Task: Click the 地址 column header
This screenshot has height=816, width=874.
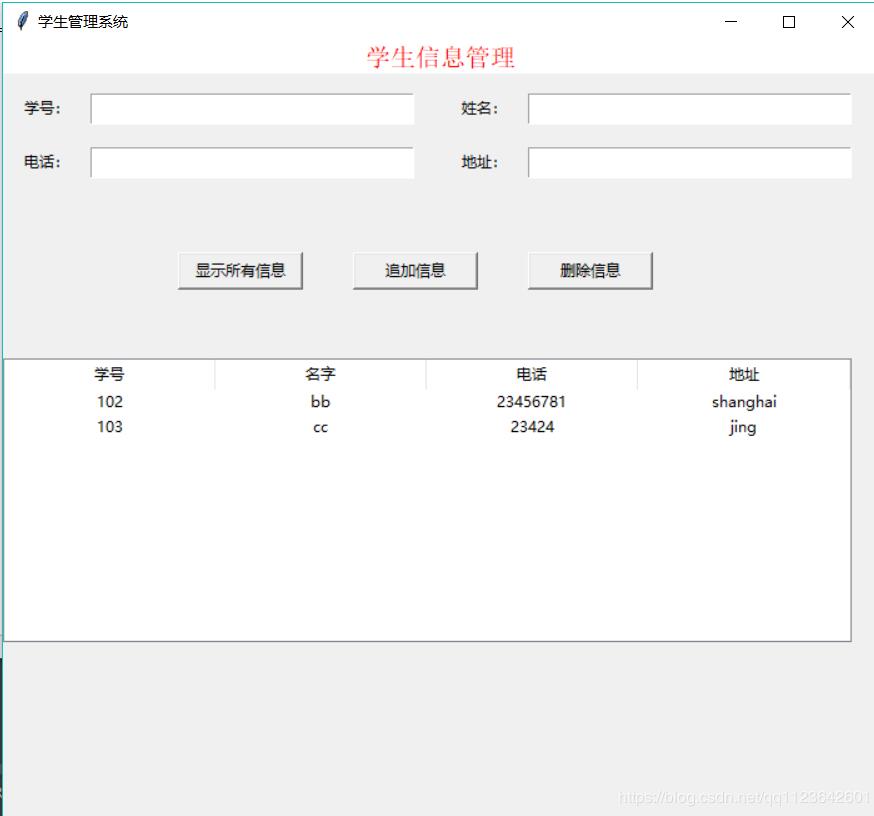Action: [x=743, y=374]
